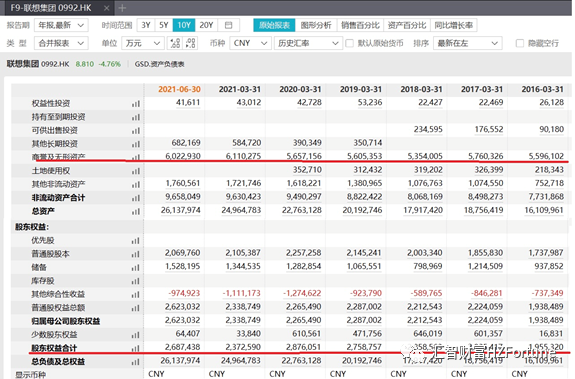Screen dimensions: 575x379
Task: Select 3Y time range
Action: [146, 25]
